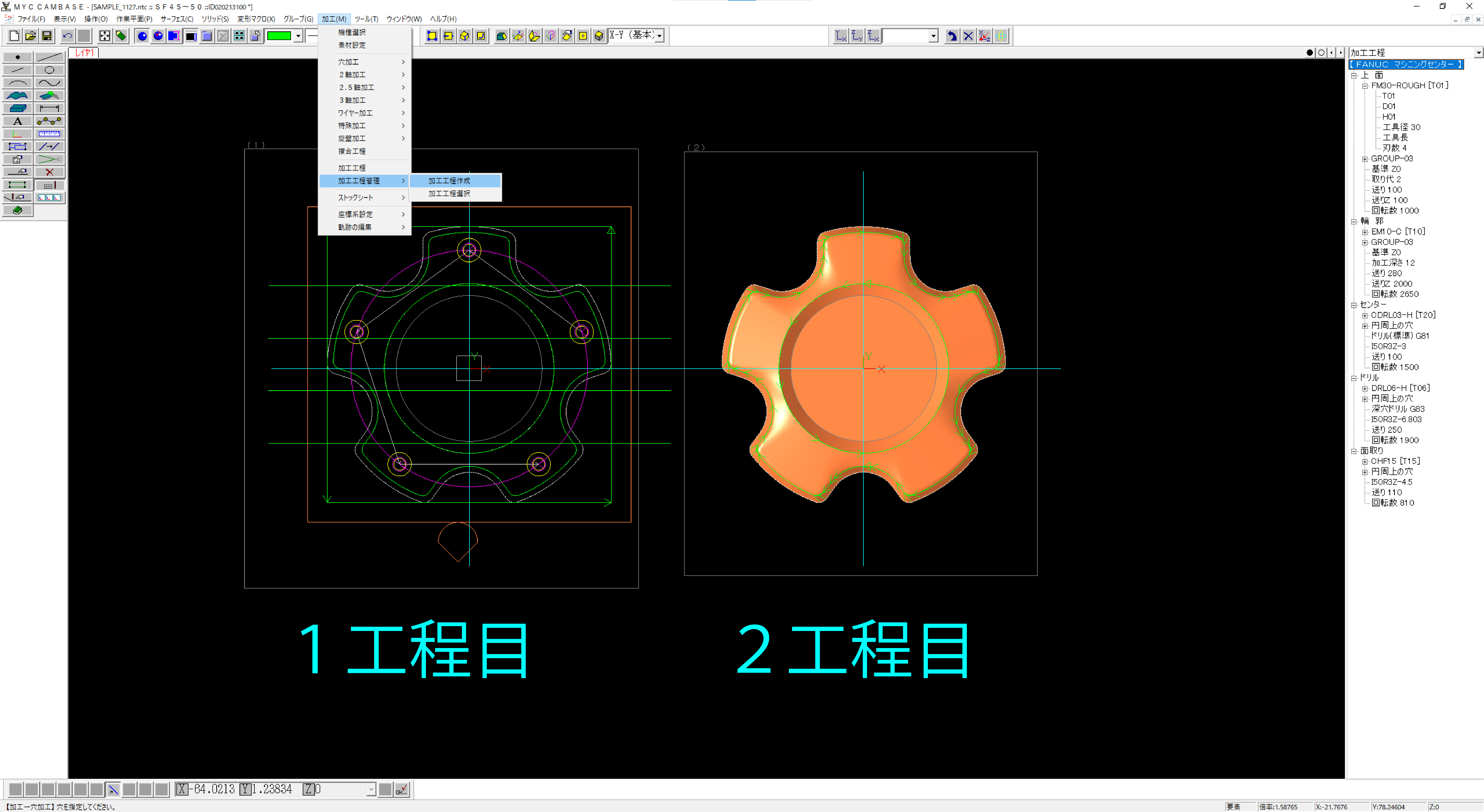Select 工具径 30 tree item

(x=1402, y=127)
